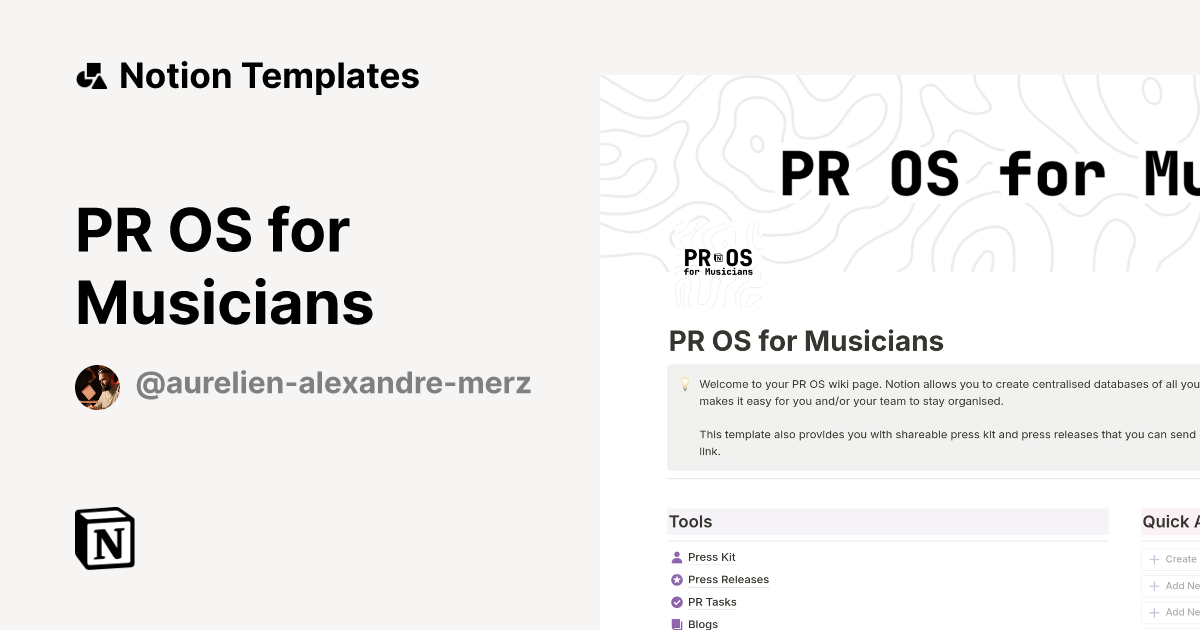Click the lightbulb callout icon
The width and height of the screenshot is (1200, 630).
point(685,384)
